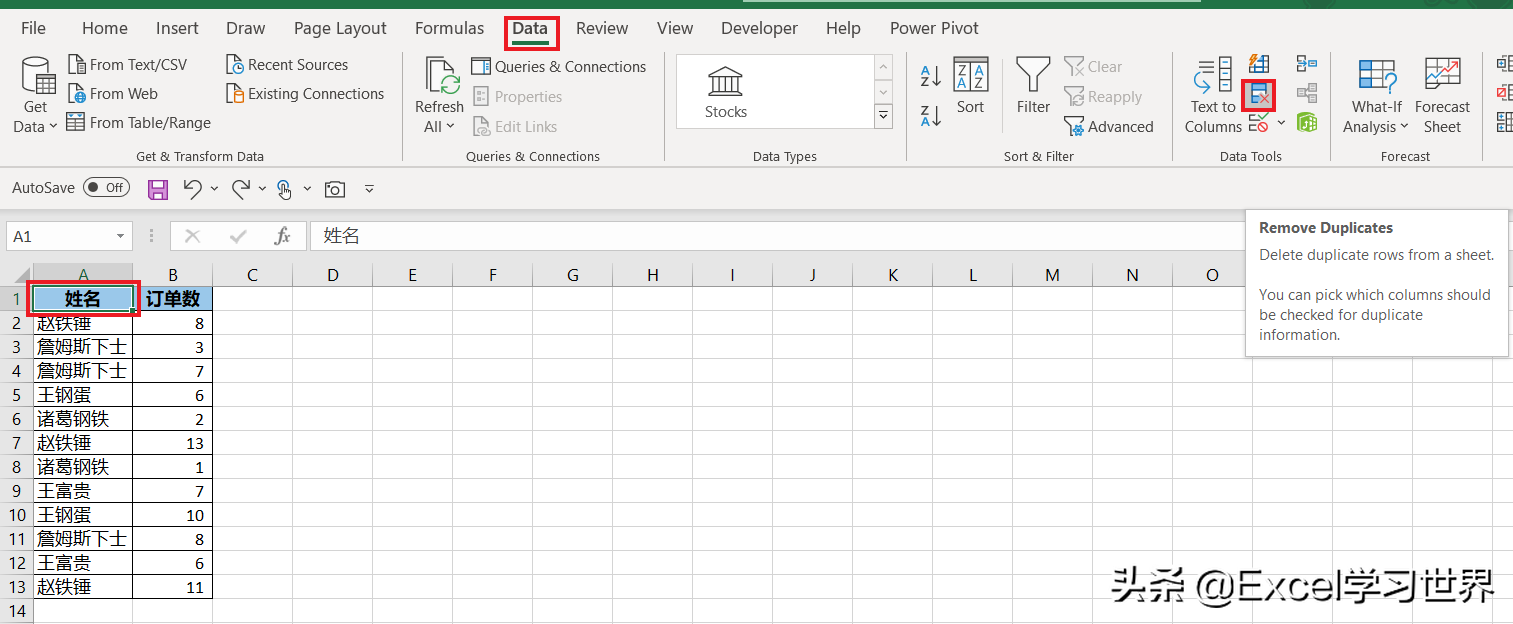Open the Developer tab
This screenshot has width=1513, height=624.
click(759, 28)
